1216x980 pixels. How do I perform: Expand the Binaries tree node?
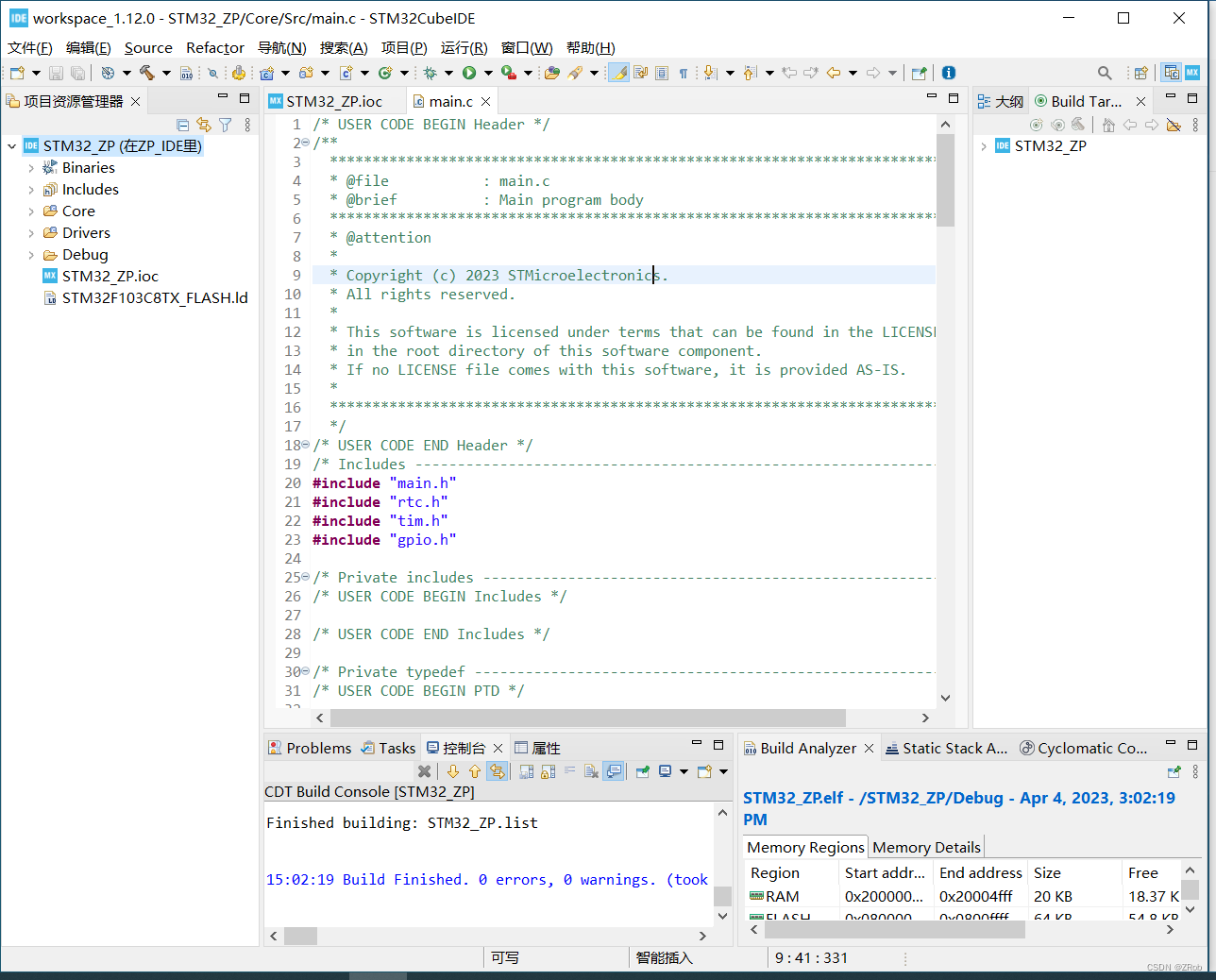click(x=31, y=168)
